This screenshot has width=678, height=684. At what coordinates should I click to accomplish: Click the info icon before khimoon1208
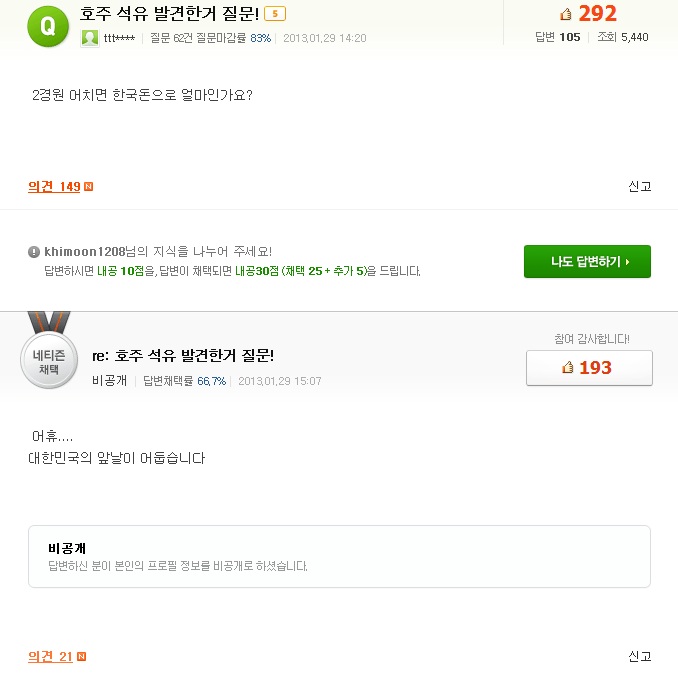click(35, 252)
